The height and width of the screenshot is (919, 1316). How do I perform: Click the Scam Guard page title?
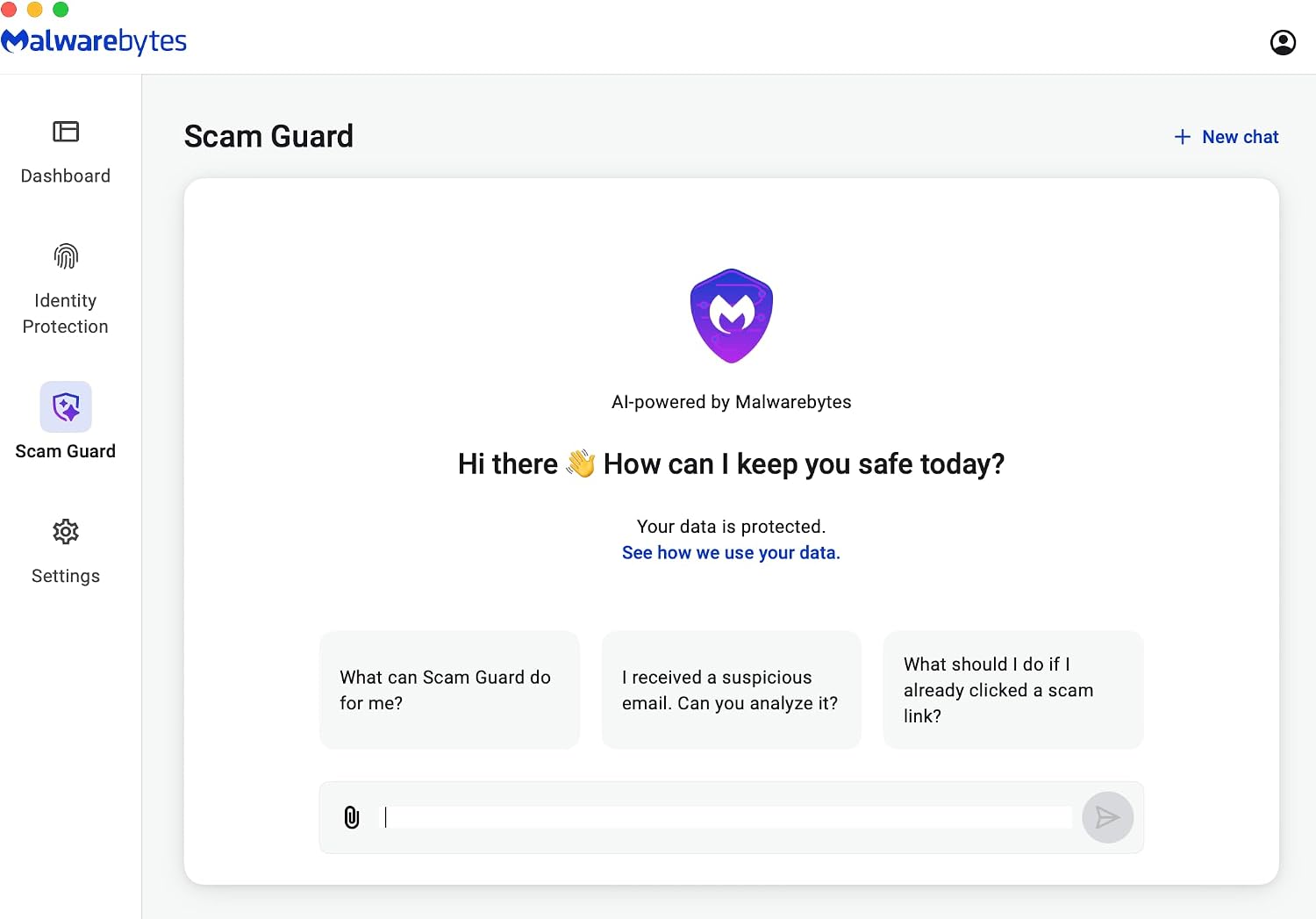[x=268, y=136]
